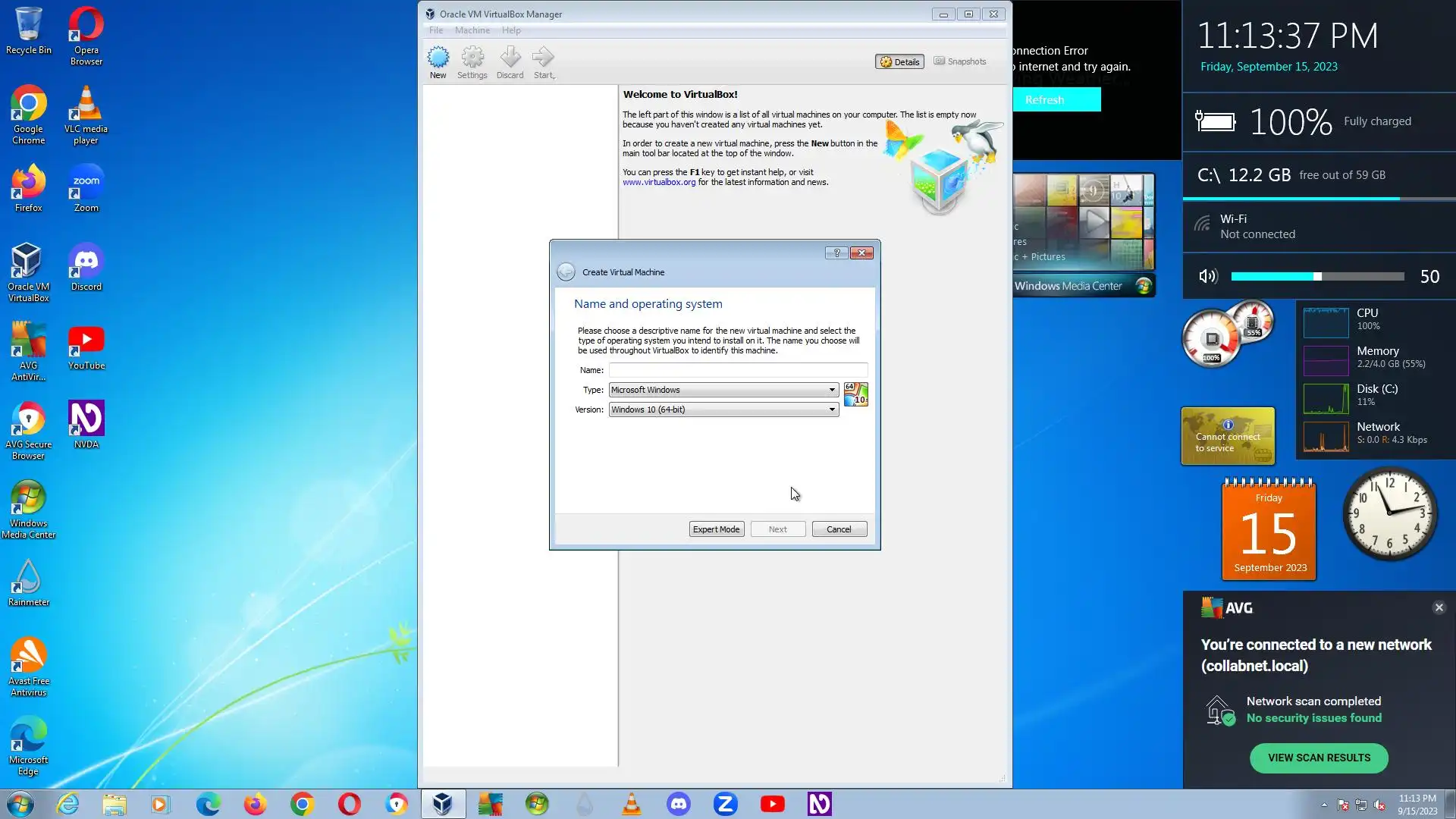Viewport: 1456px width, 819px height.
Task: Click the Name text input field
Action: pyautogui.click(x=737, y=370)
